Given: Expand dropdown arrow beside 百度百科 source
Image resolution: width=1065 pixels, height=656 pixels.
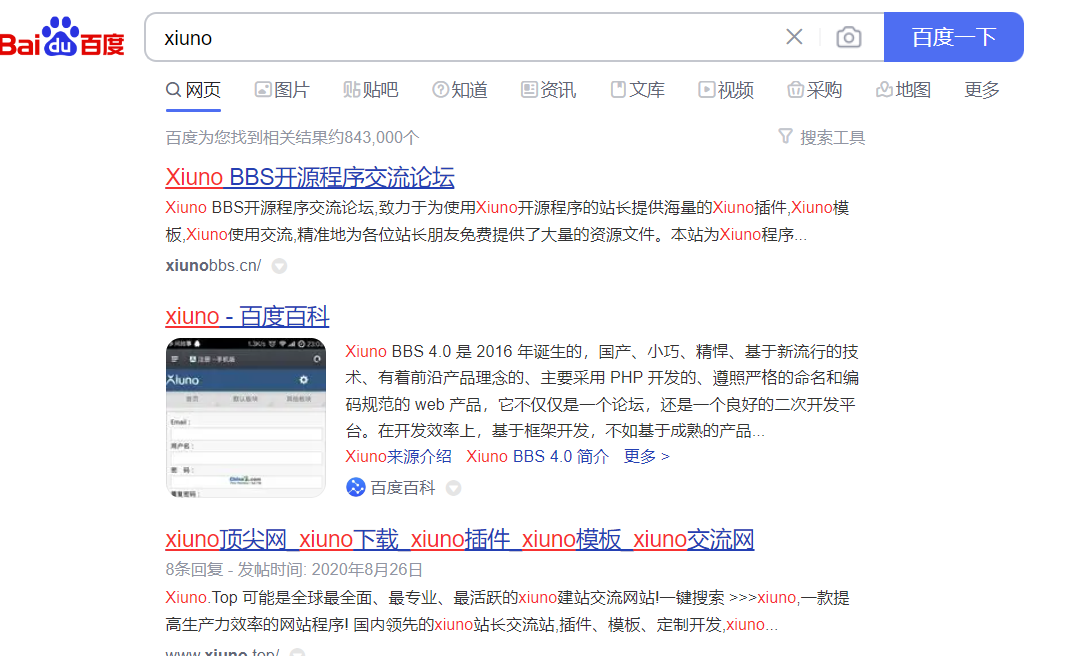Looking at the screenshot, I should (453, 488).
